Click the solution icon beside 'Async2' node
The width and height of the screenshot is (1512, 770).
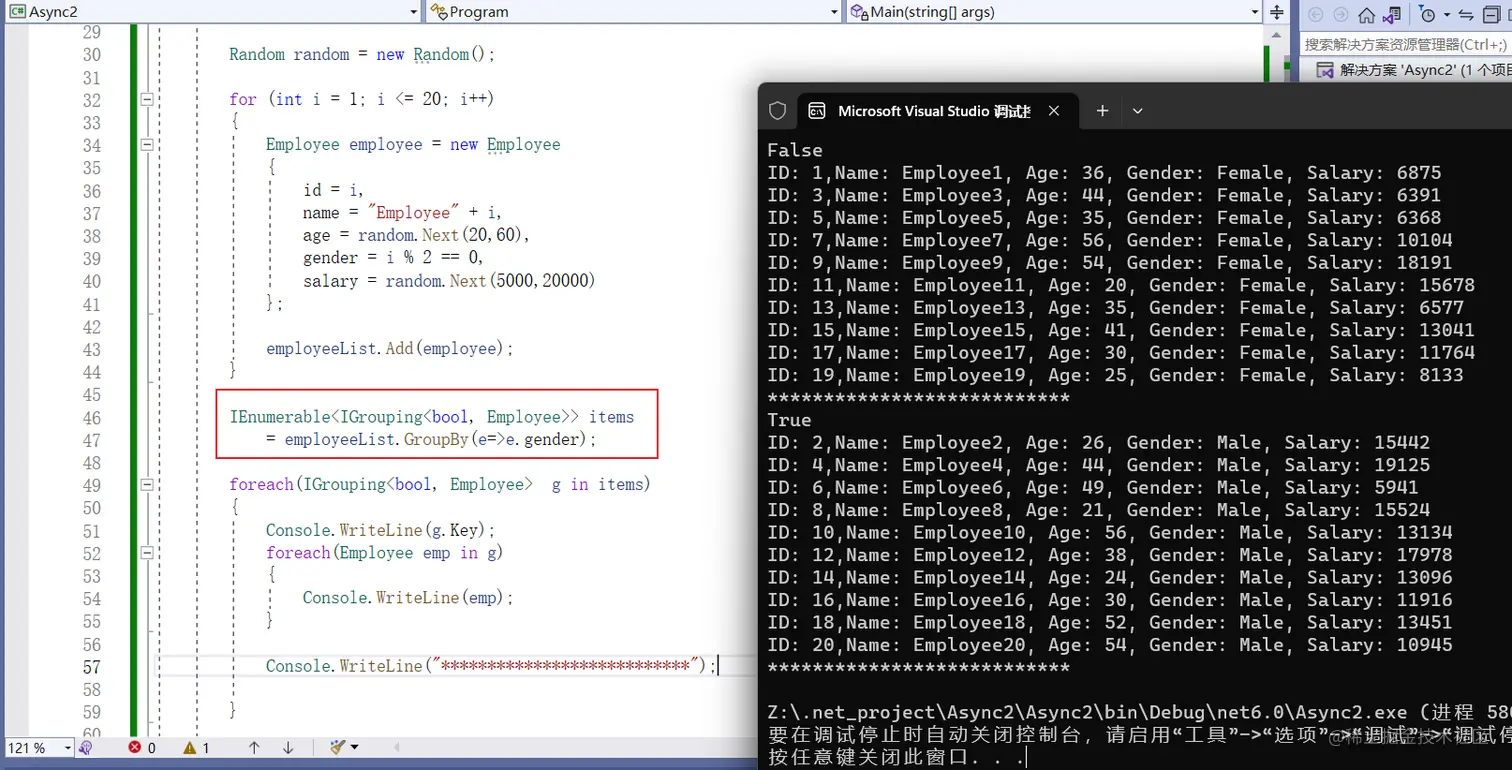pyautogui.click(x=1325, y=70)
